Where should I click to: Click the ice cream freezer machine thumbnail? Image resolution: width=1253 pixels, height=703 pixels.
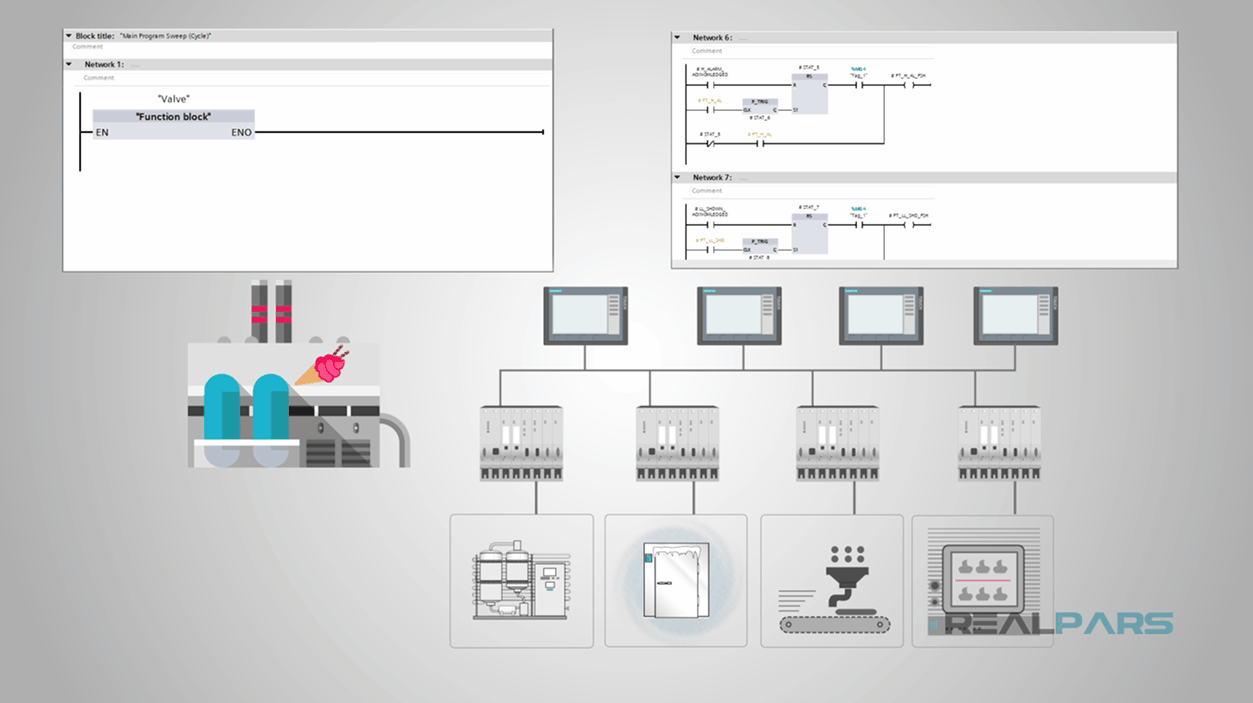pos(675,580)
